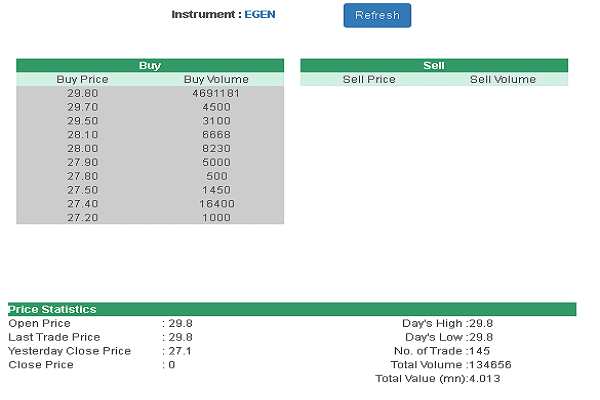Select the 29.70 buy price cell
The width and height of the screenshot is (600, 400).
82,107
